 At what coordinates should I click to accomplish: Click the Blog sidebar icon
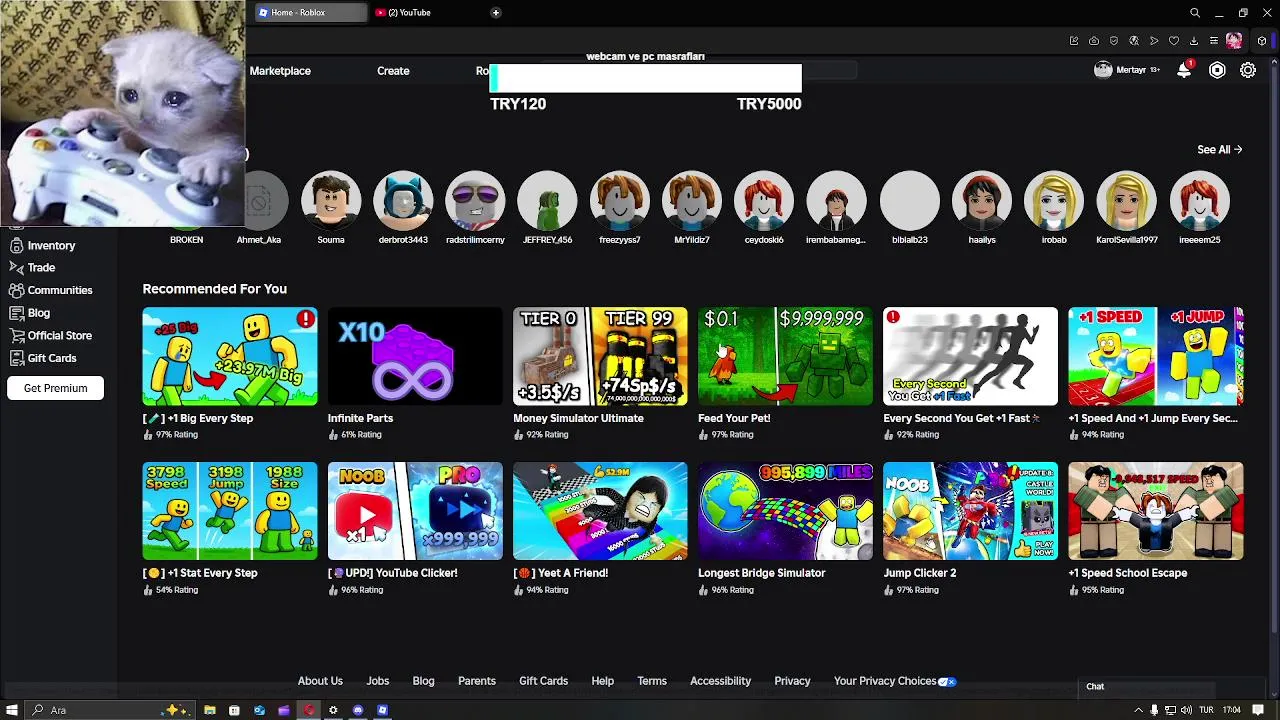(16, 312)
